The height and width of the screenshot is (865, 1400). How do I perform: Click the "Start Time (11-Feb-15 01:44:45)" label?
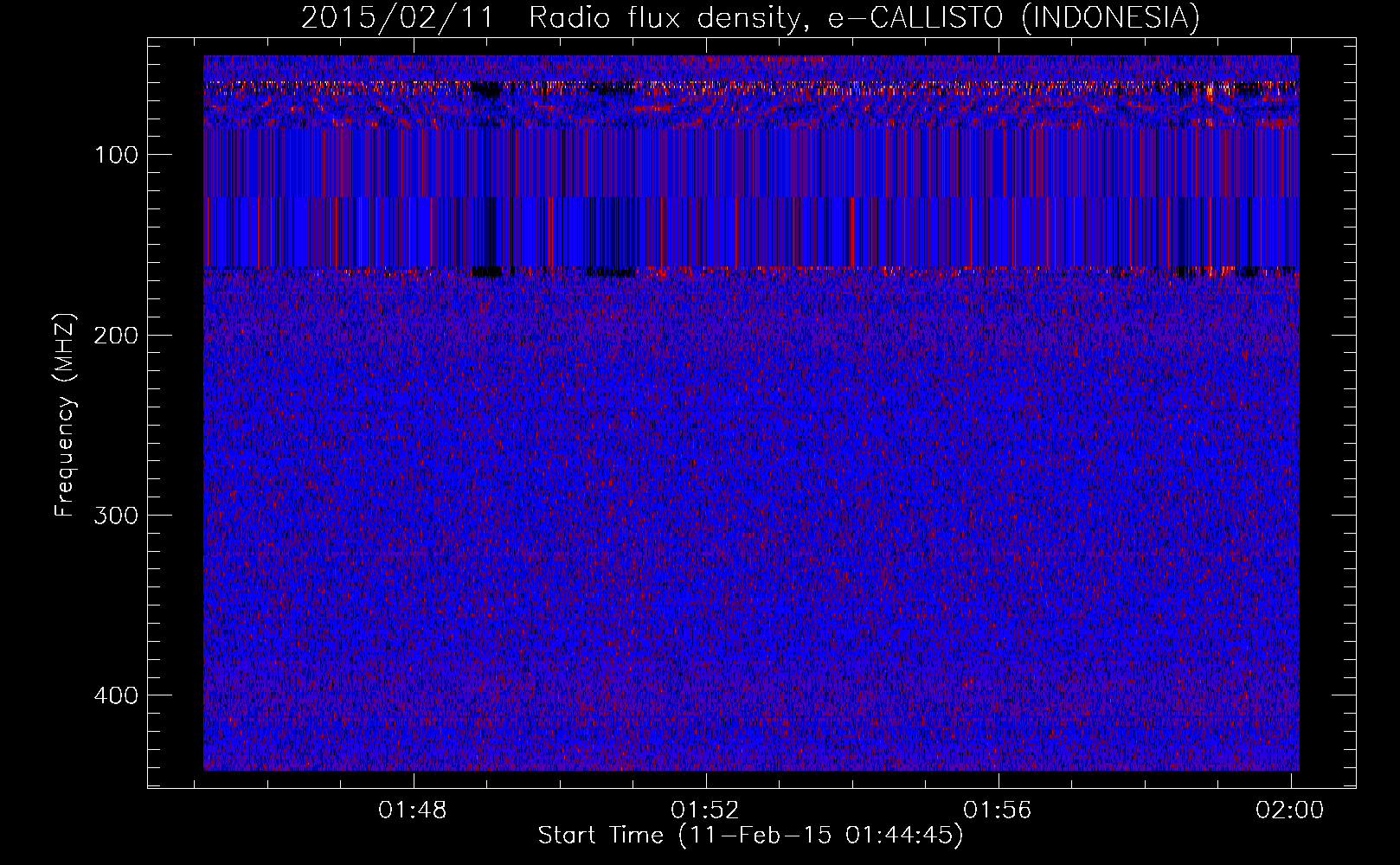750,836
